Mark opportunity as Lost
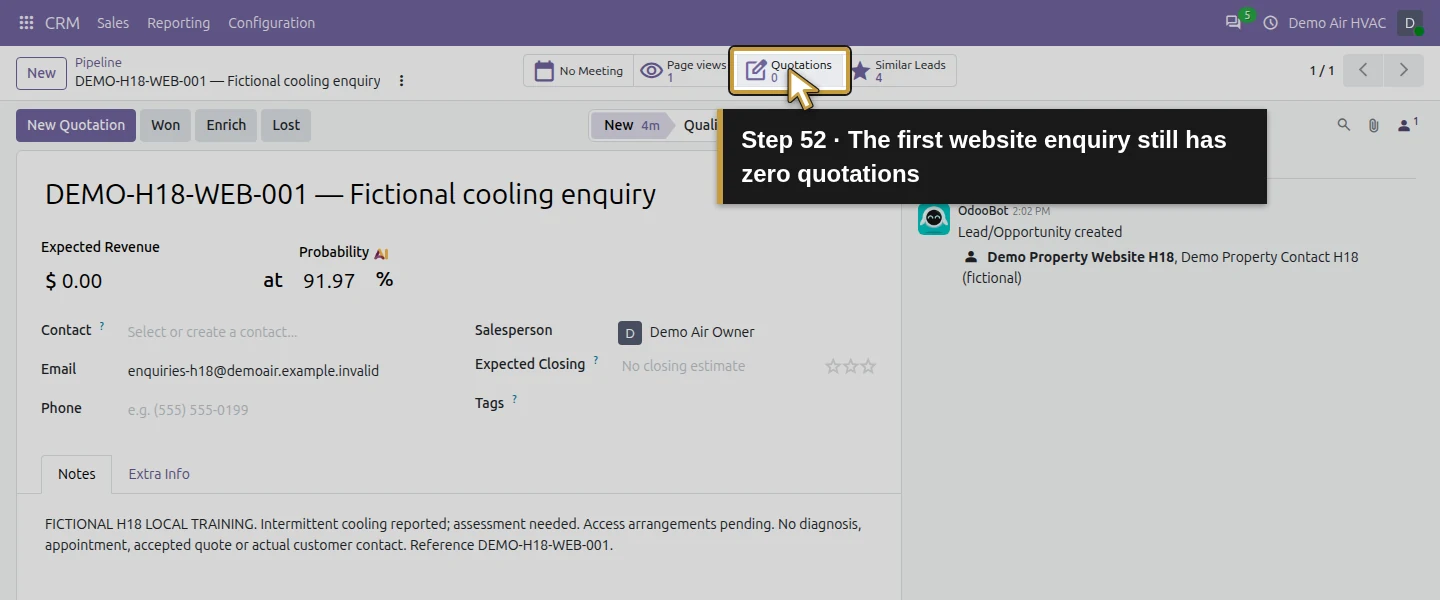This screenshot has height=600, width=1440. [286, 125]
